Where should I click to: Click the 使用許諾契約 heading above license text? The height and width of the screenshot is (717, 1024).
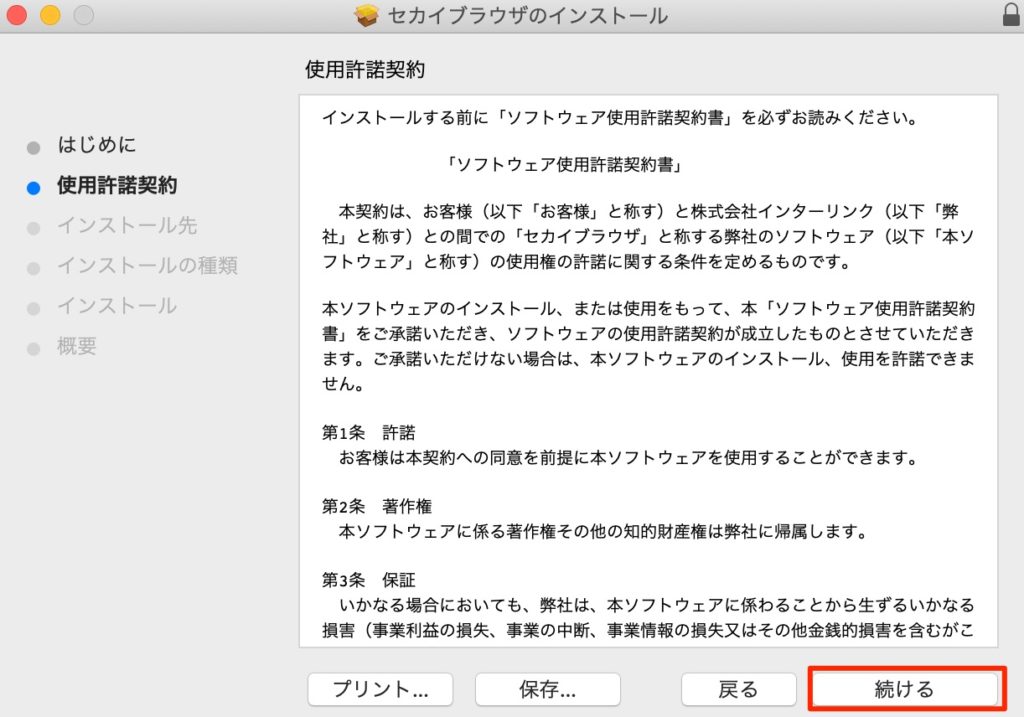(x=365, y=69)
